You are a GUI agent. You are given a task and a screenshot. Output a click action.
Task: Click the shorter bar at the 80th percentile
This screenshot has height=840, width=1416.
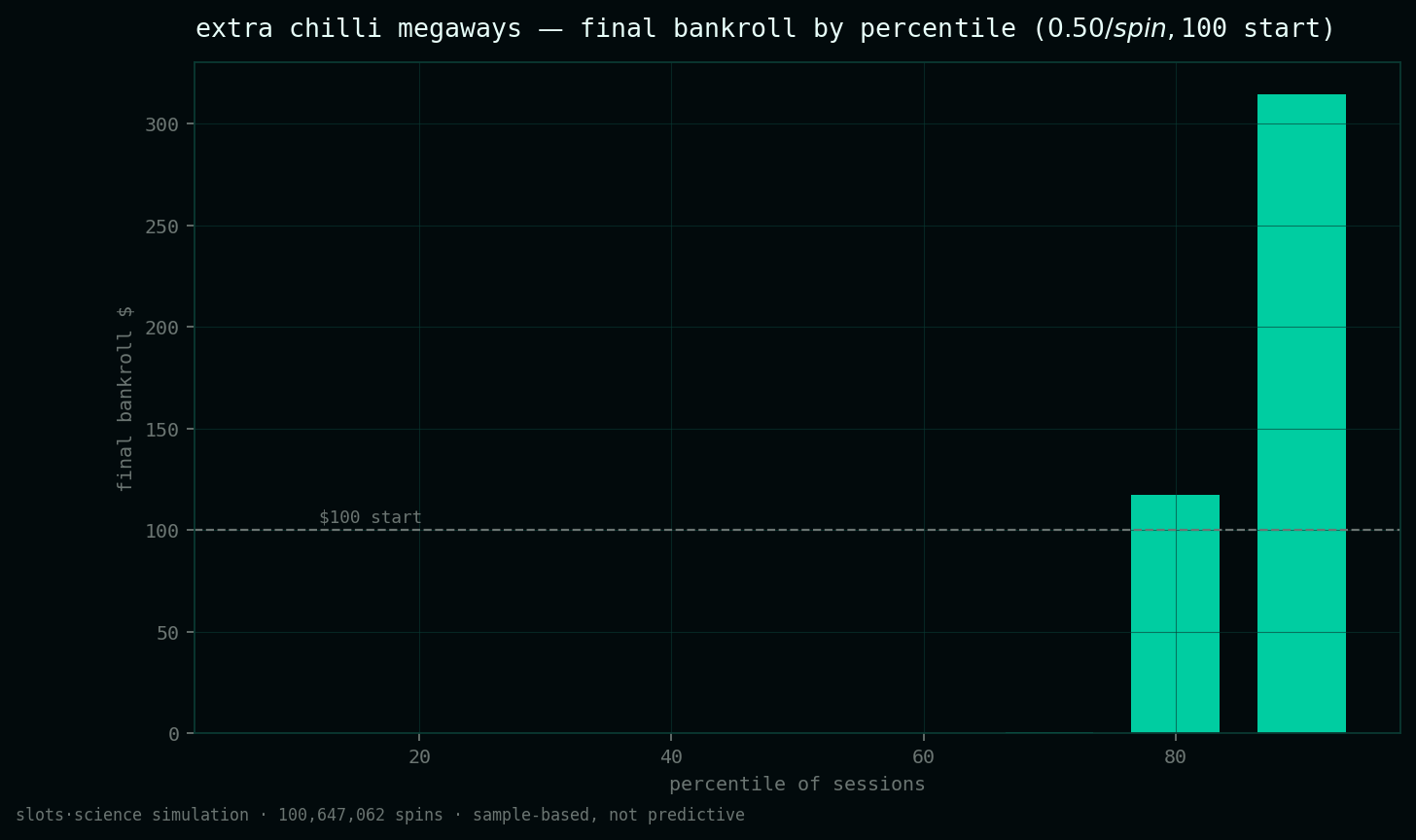pos(1175,613)
